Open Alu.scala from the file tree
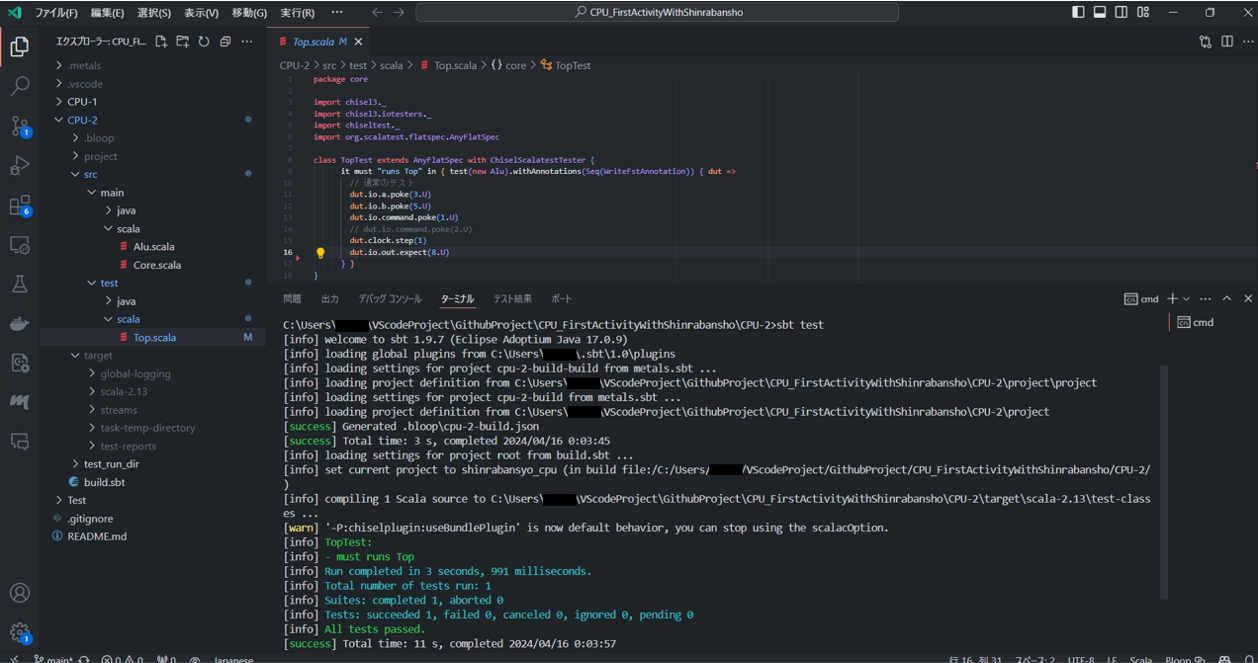1258x663 pixels. [x=153, y=247]
